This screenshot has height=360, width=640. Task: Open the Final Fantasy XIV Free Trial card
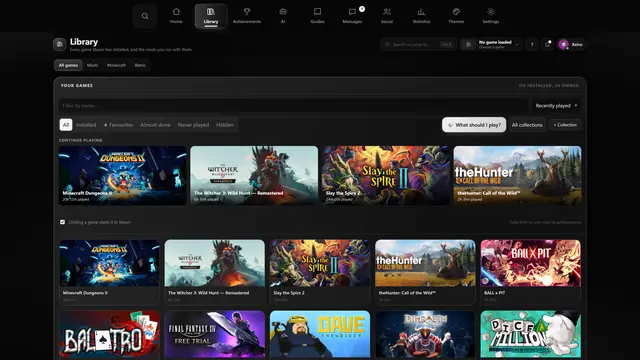(x=214, y=335)
